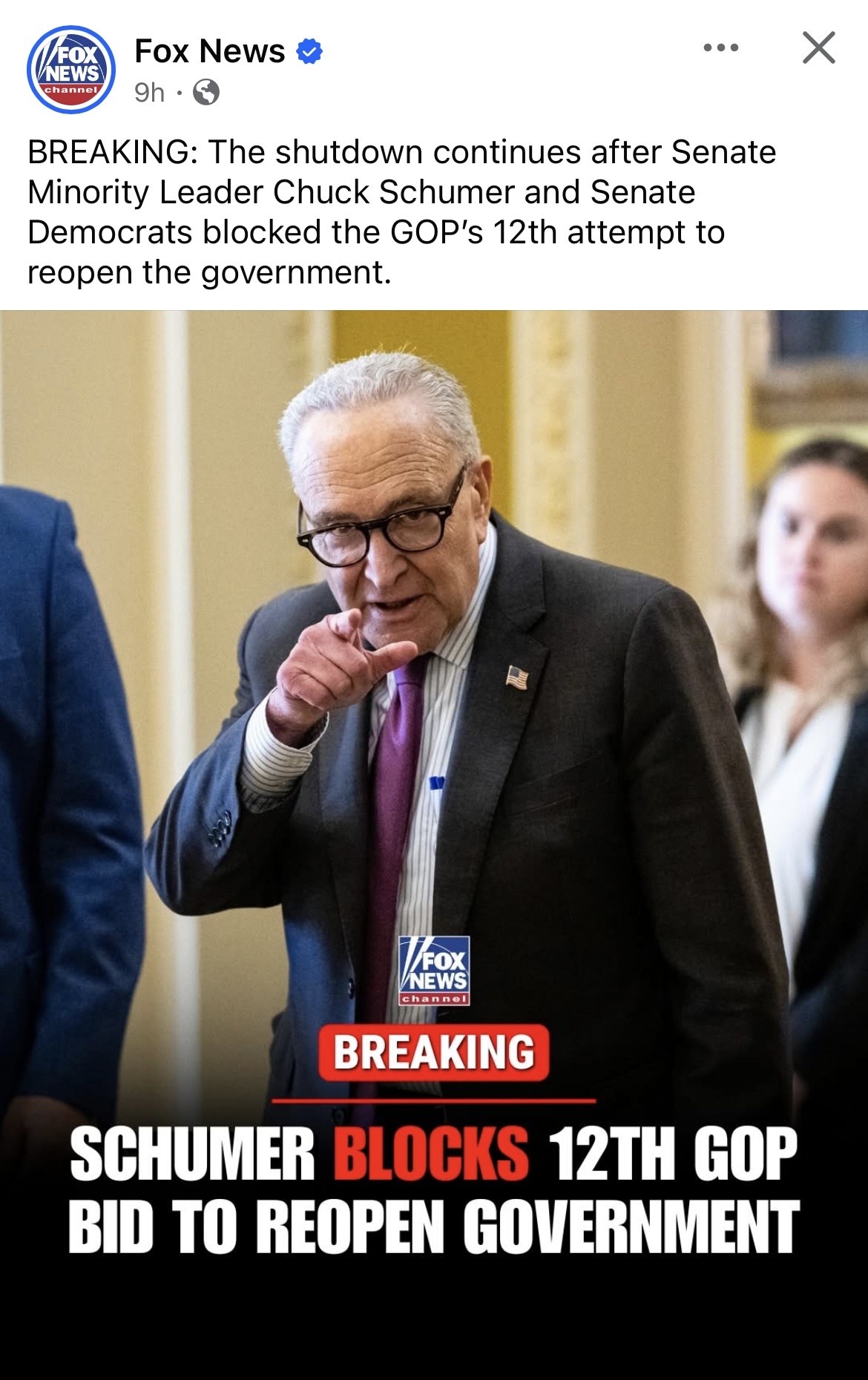The image size is (868, 1380).
Task: Click the BID TO REOPEN GOVERNMENT headline line
Action: pos(434,1227)
